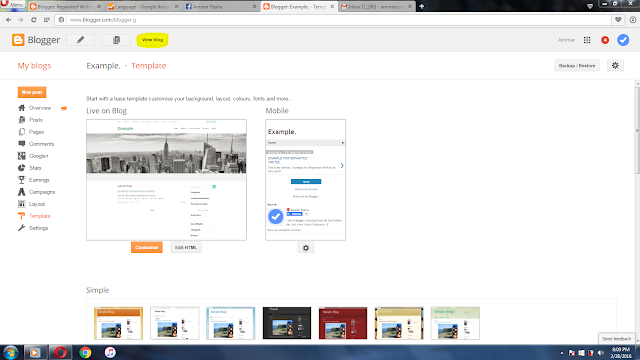The width and height of the screenshot is (640, 360).
Task: Click the Mobile template preview
Action: pyautogui.click(x=305, y=180)
